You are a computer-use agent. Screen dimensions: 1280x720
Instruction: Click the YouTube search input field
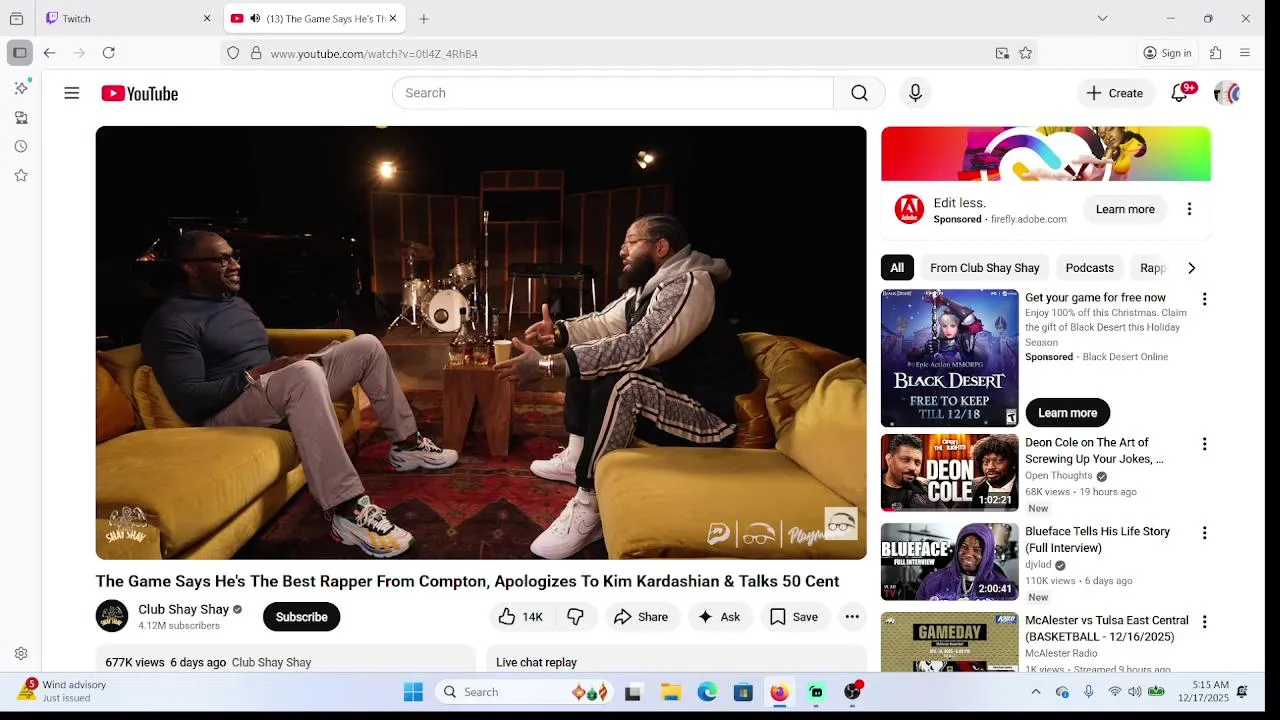[x=612, y=93]
